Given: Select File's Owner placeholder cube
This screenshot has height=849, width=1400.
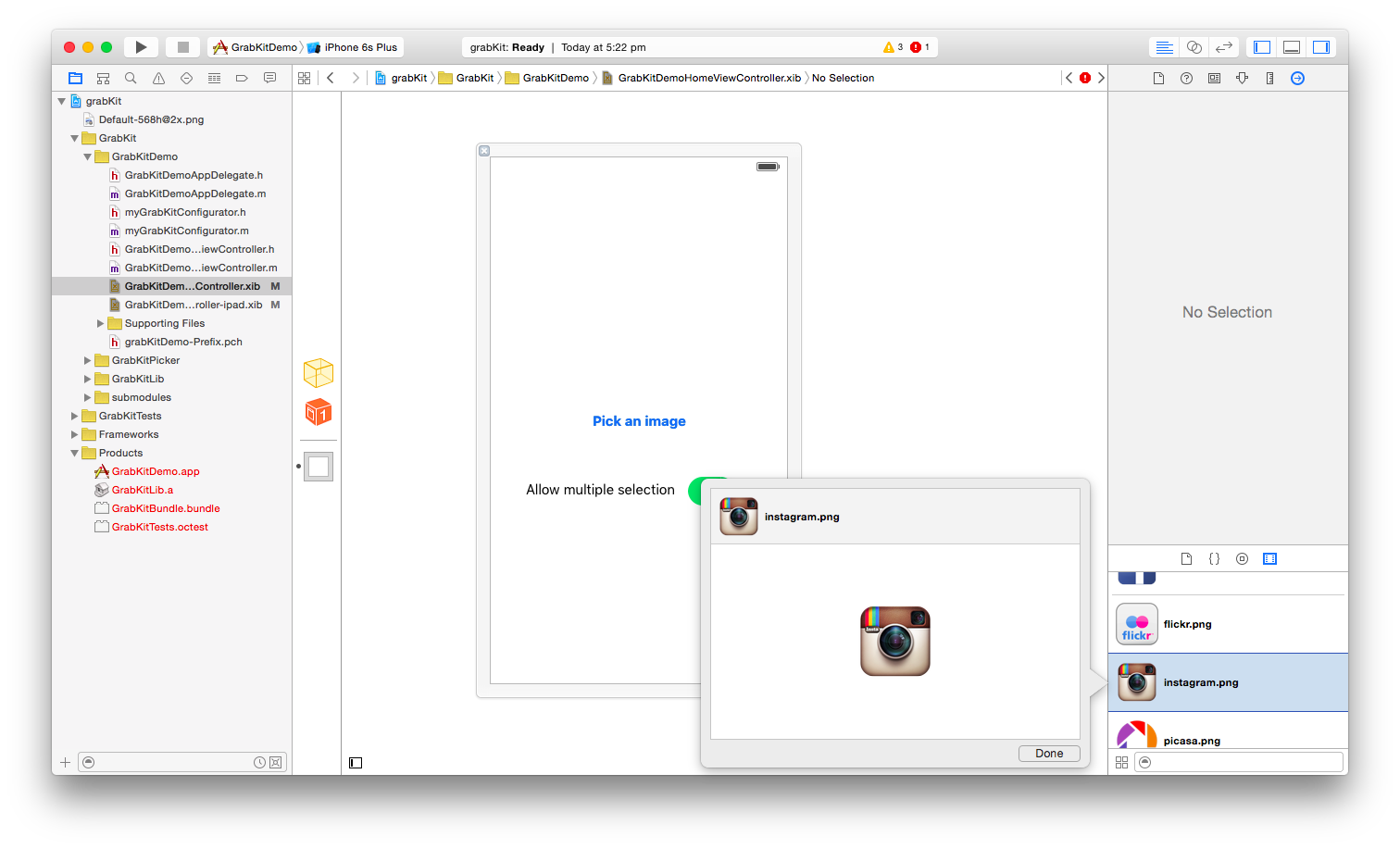Looking at the screenshot, I should click(x=319, y=373).
